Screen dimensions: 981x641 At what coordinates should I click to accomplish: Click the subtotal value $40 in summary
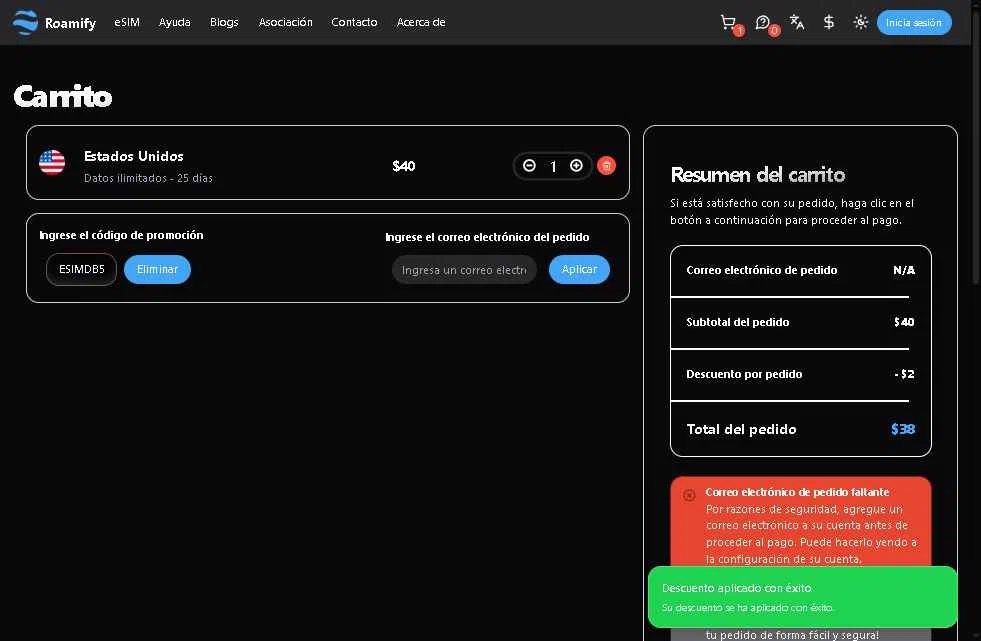(x=904, y=322)
